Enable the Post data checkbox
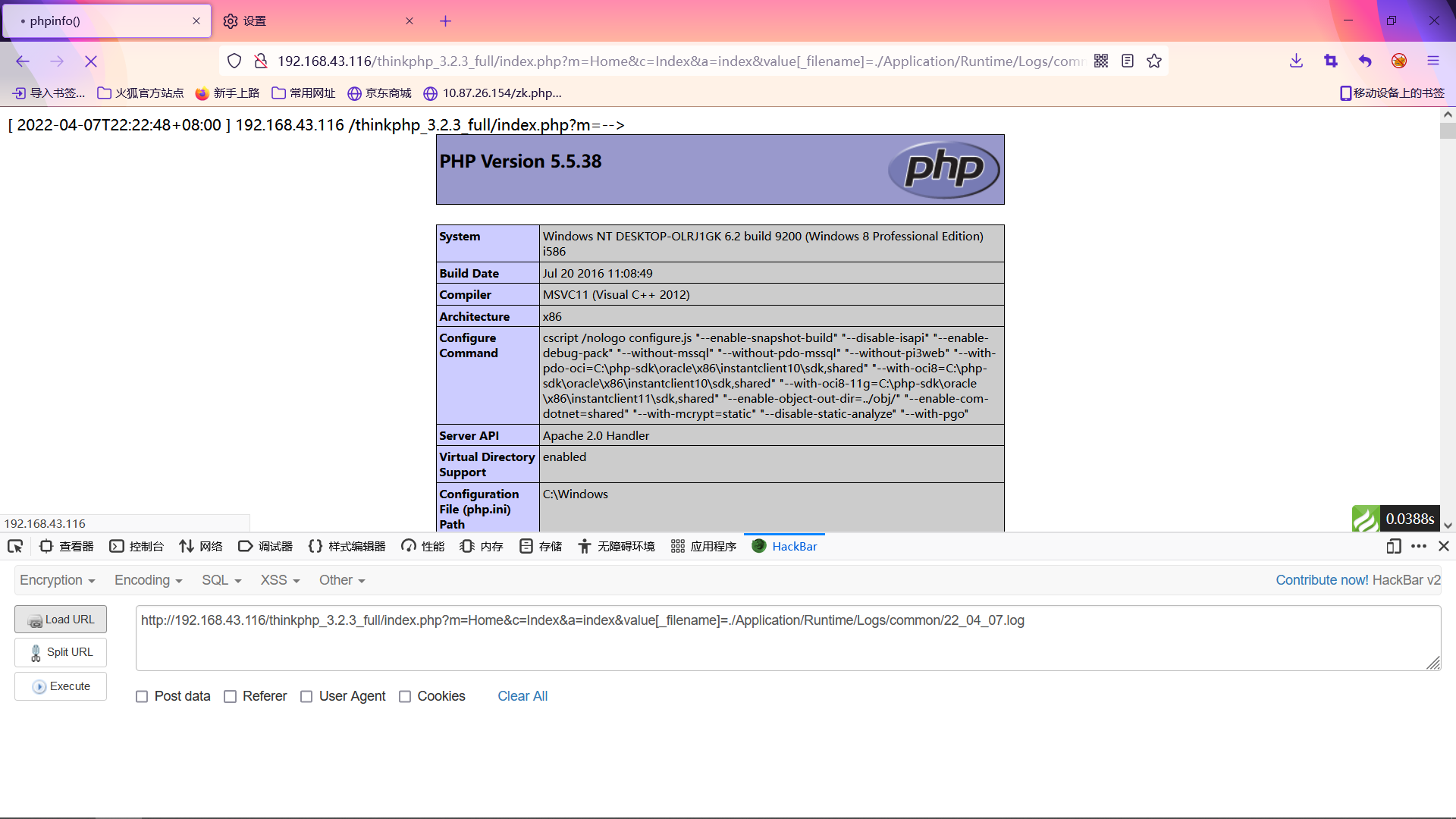The width and height of the screenshot is (1456, 819). point(141,696)
